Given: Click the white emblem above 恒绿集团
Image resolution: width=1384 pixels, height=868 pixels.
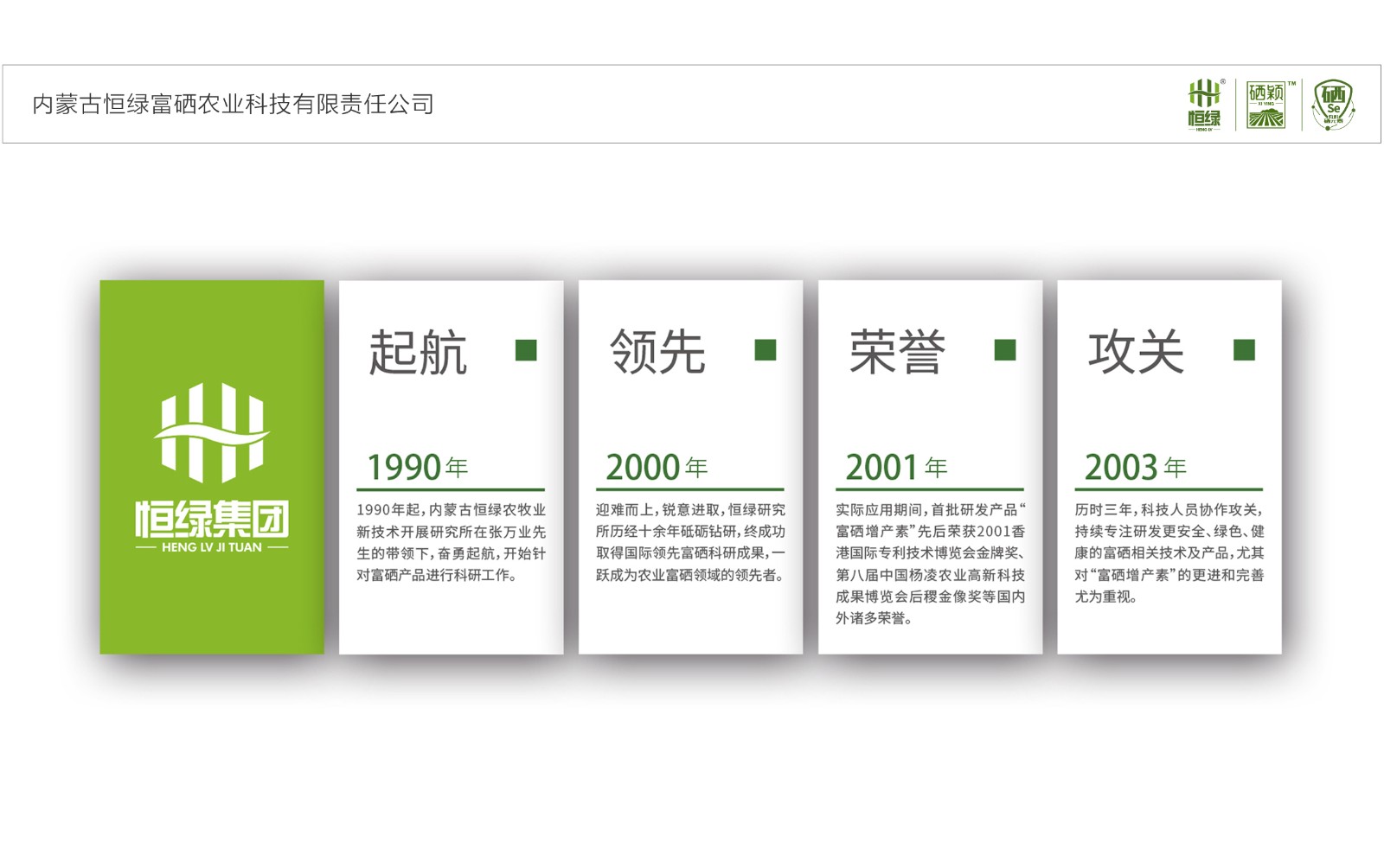Looking at the screenshot, I should coord(212,432).
